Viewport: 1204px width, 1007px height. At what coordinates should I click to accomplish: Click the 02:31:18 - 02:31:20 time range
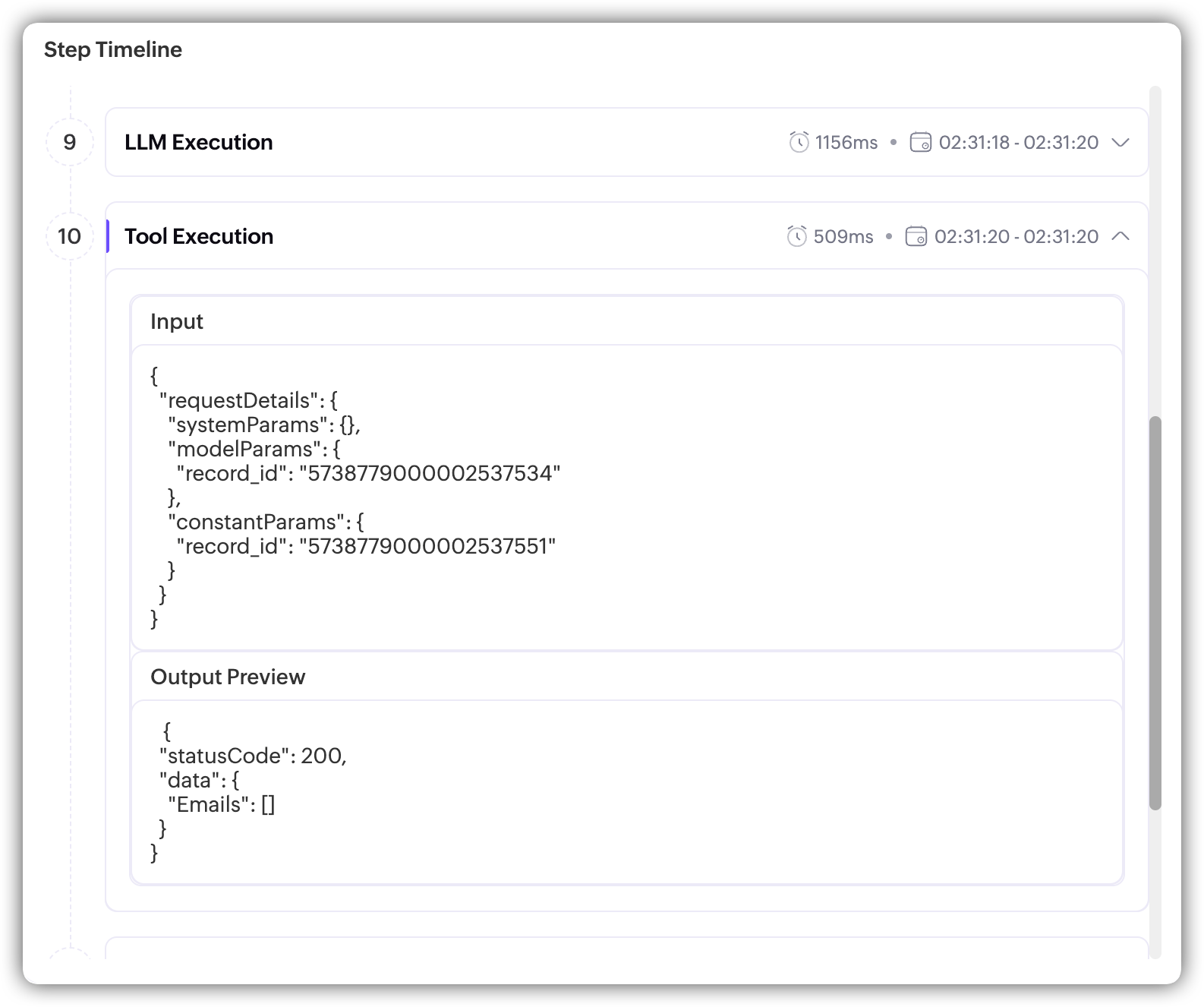[1018, 142]
